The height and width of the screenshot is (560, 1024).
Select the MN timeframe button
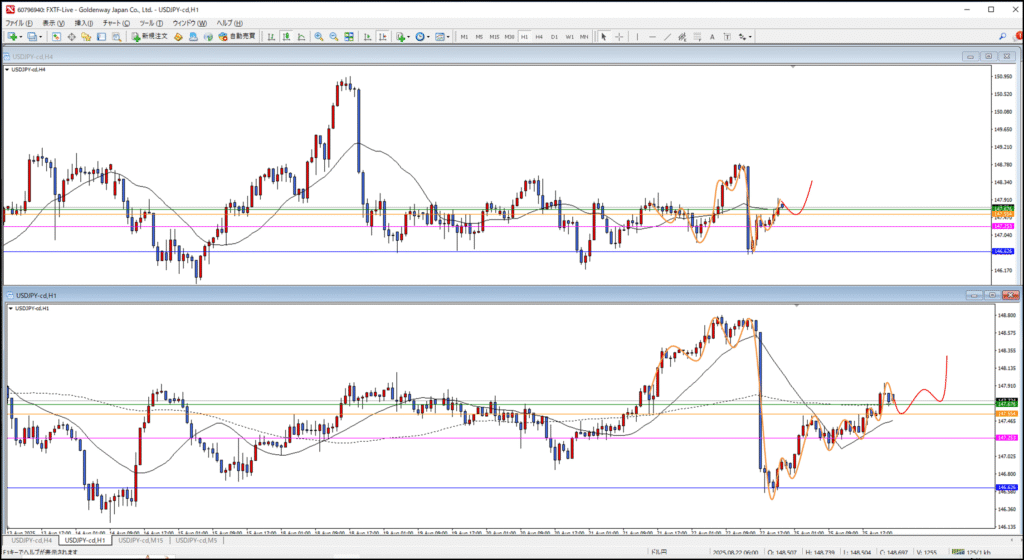click(x=584, y=37)
